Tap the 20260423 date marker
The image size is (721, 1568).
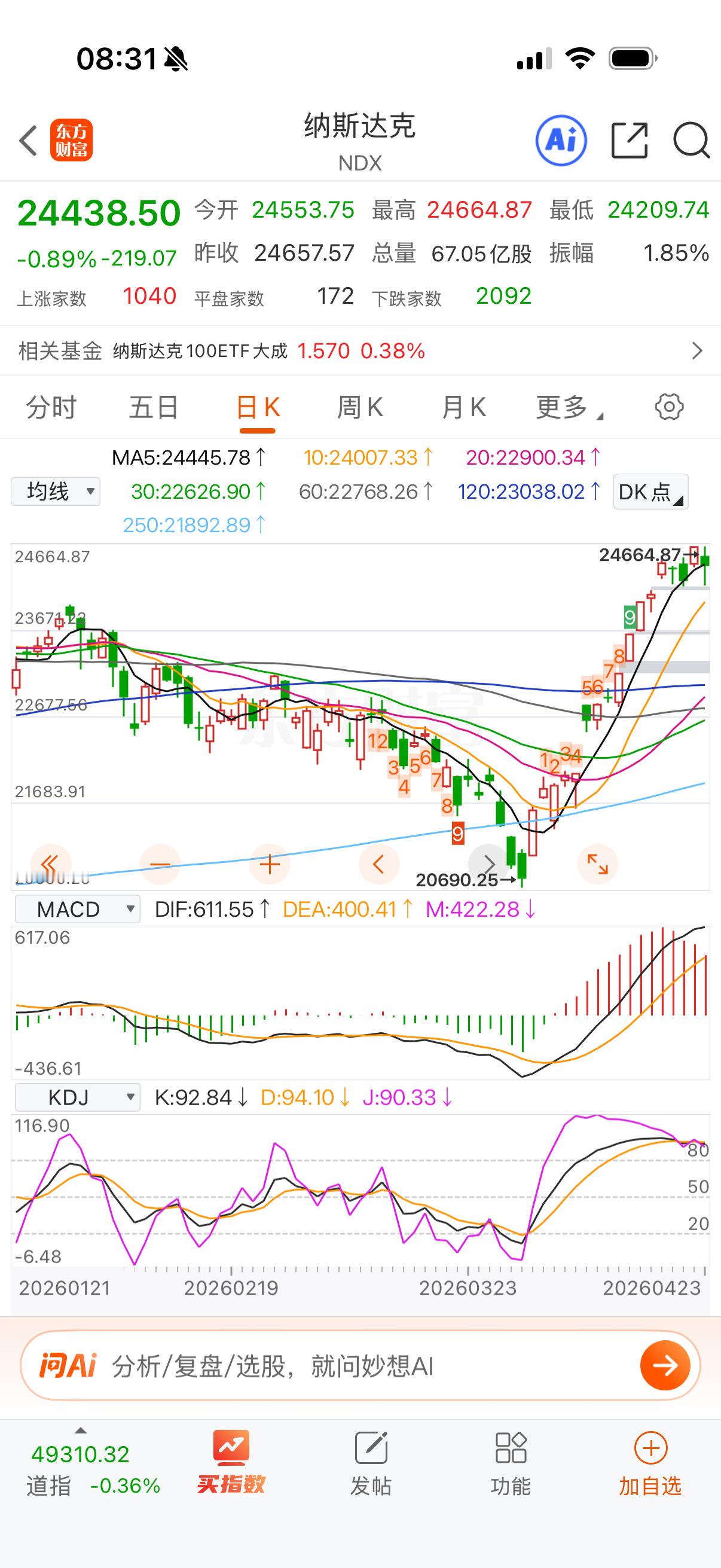pyautogui.click(x=652, y=1288)
